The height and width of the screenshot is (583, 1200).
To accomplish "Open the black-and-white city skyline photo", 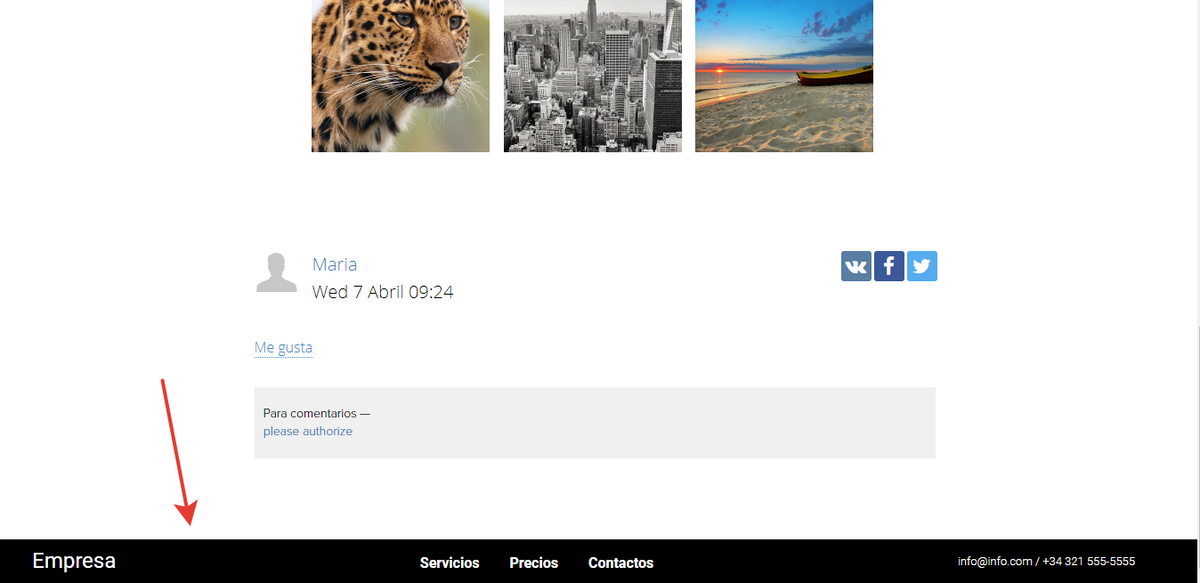I will pos(593,76).
